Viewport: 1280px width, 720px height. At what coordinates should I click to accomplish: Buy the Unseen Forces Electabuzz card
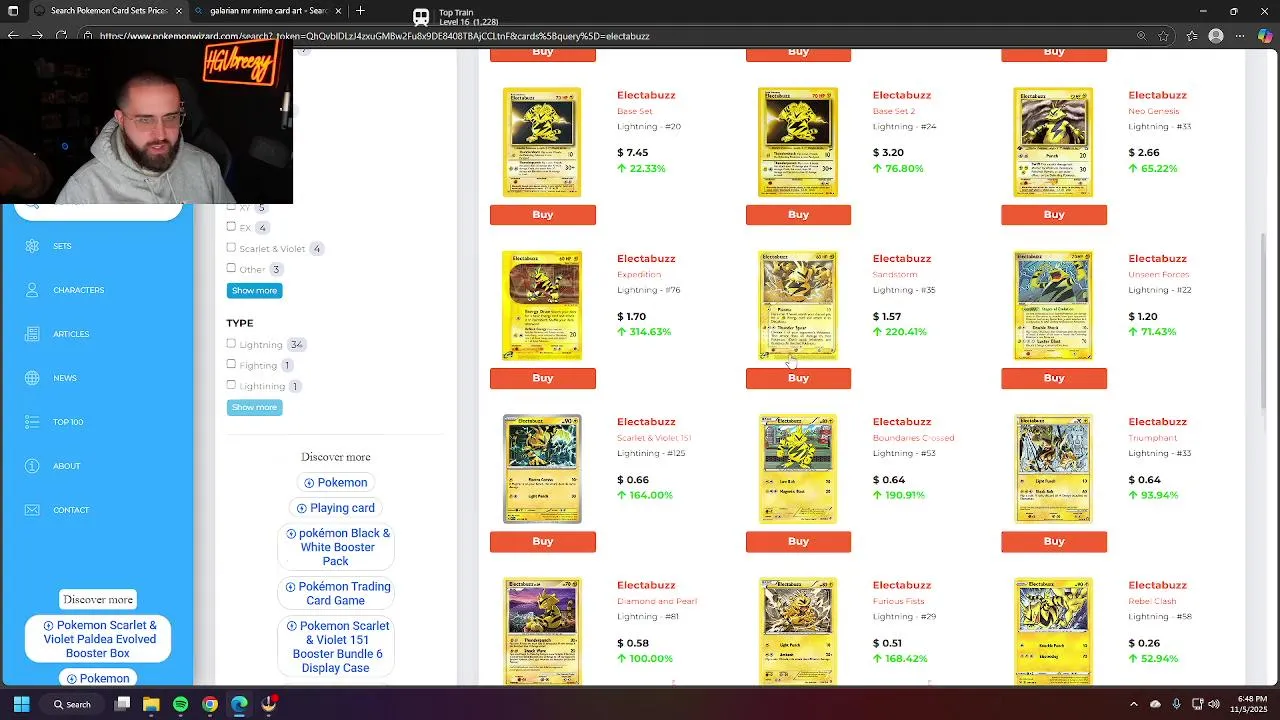tap(1054, 378)
